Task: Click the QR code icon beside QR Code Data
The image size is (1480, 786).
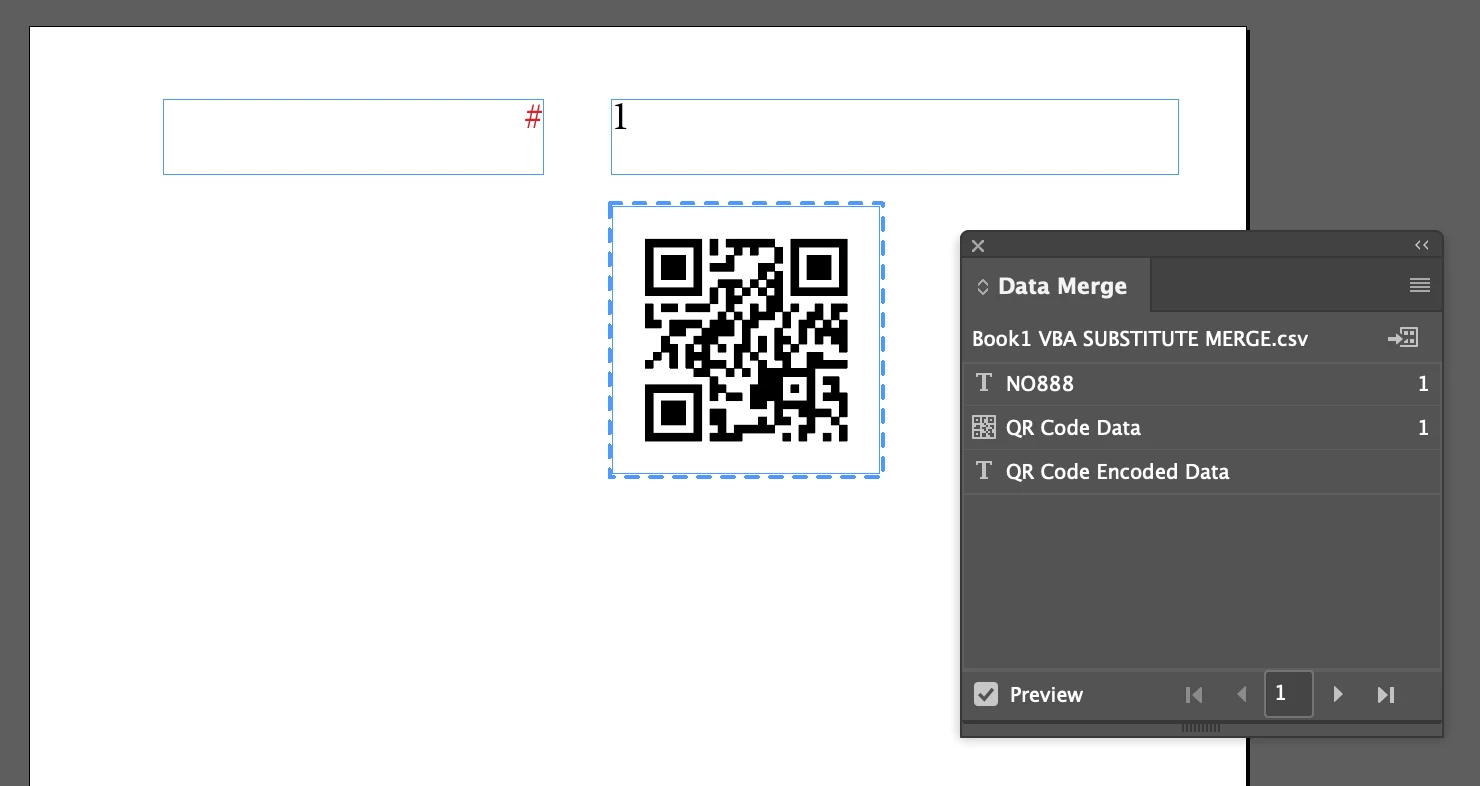Action: [984, 428]
